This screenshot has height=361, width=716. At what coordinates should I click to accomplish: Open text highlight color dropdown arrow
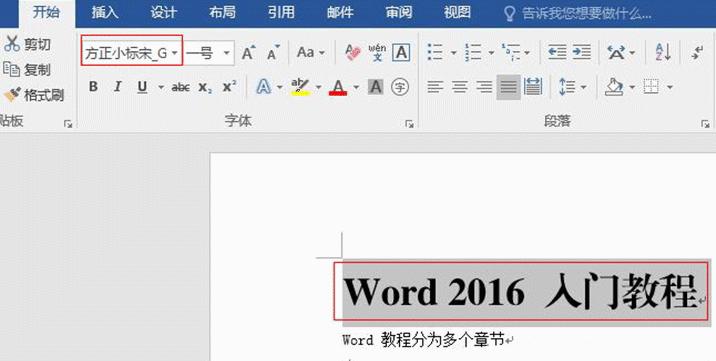coord(319,87)
